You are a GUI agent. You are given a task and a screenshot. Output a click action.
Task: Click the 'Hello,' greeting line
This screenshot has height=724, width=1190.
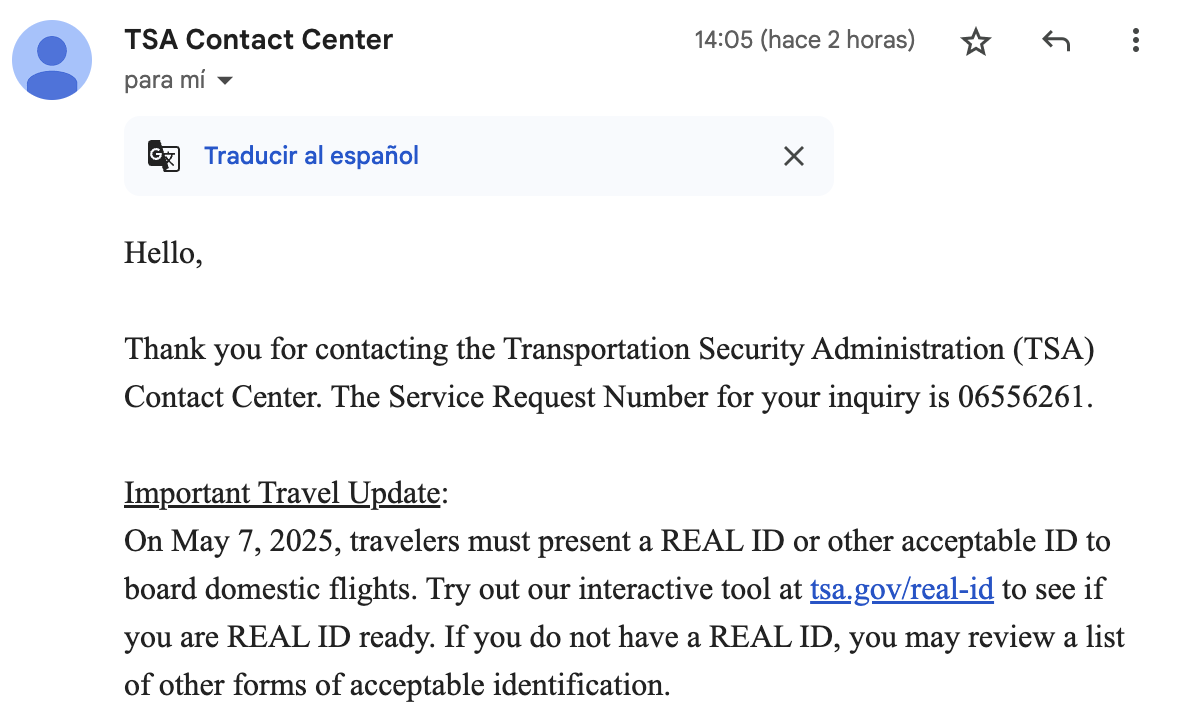(x=163, y=253)
